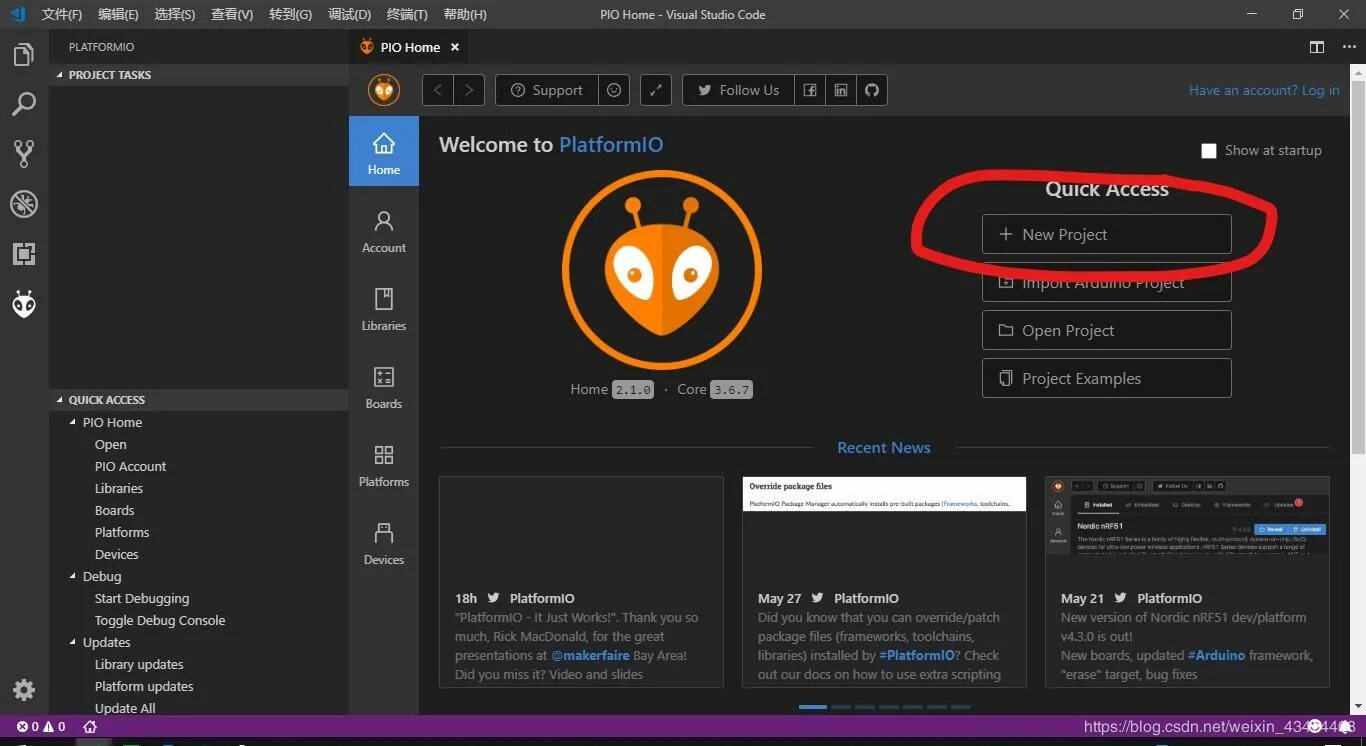Open the Facebook icon link
Viewport: 1366px width, 746px height.
coord(810,90)
